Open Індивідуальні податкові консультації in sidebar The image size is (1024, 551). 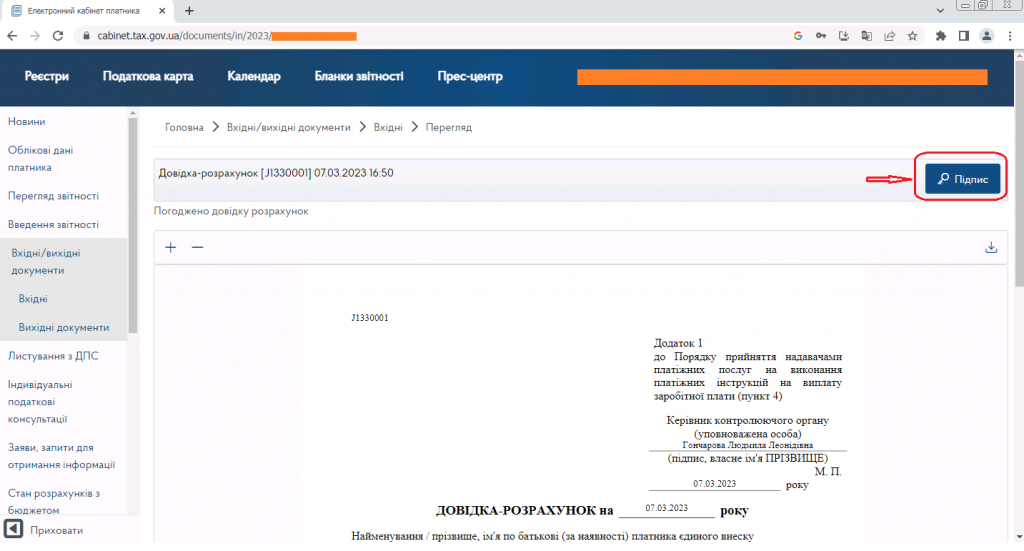tap(40, 401)
